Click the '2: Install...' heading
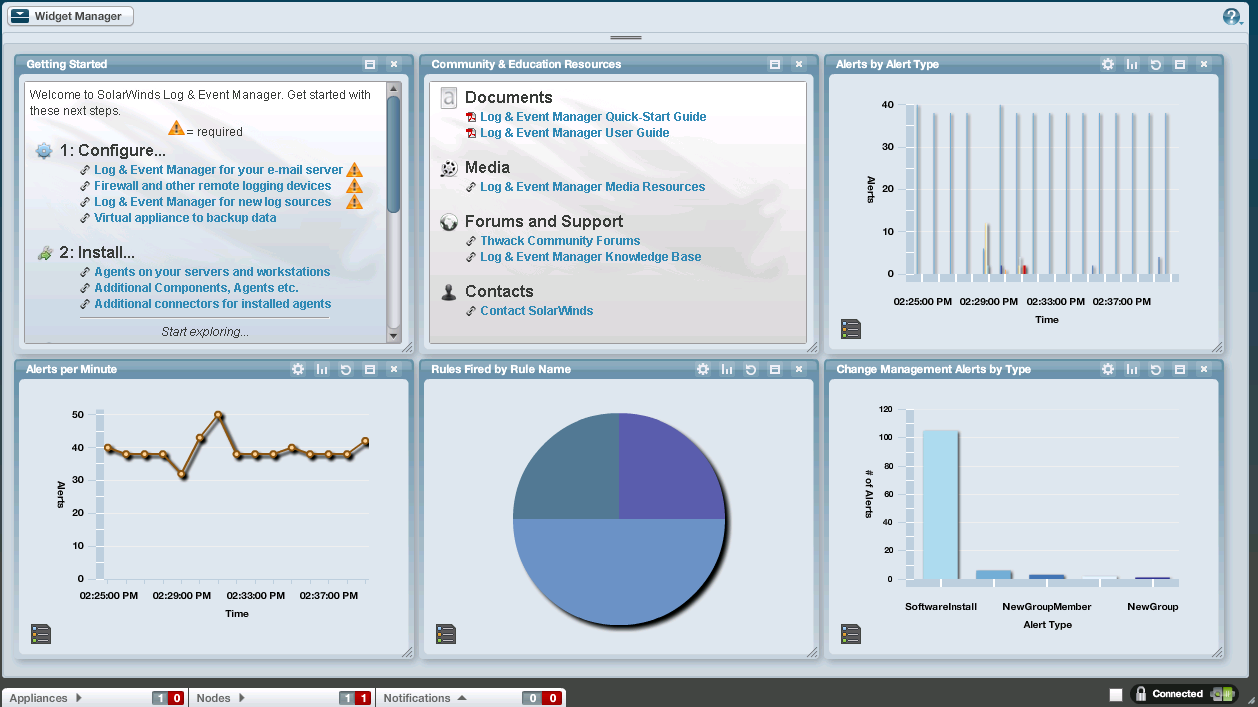This screenshot has width=1258, height=707. click(97, 253)
